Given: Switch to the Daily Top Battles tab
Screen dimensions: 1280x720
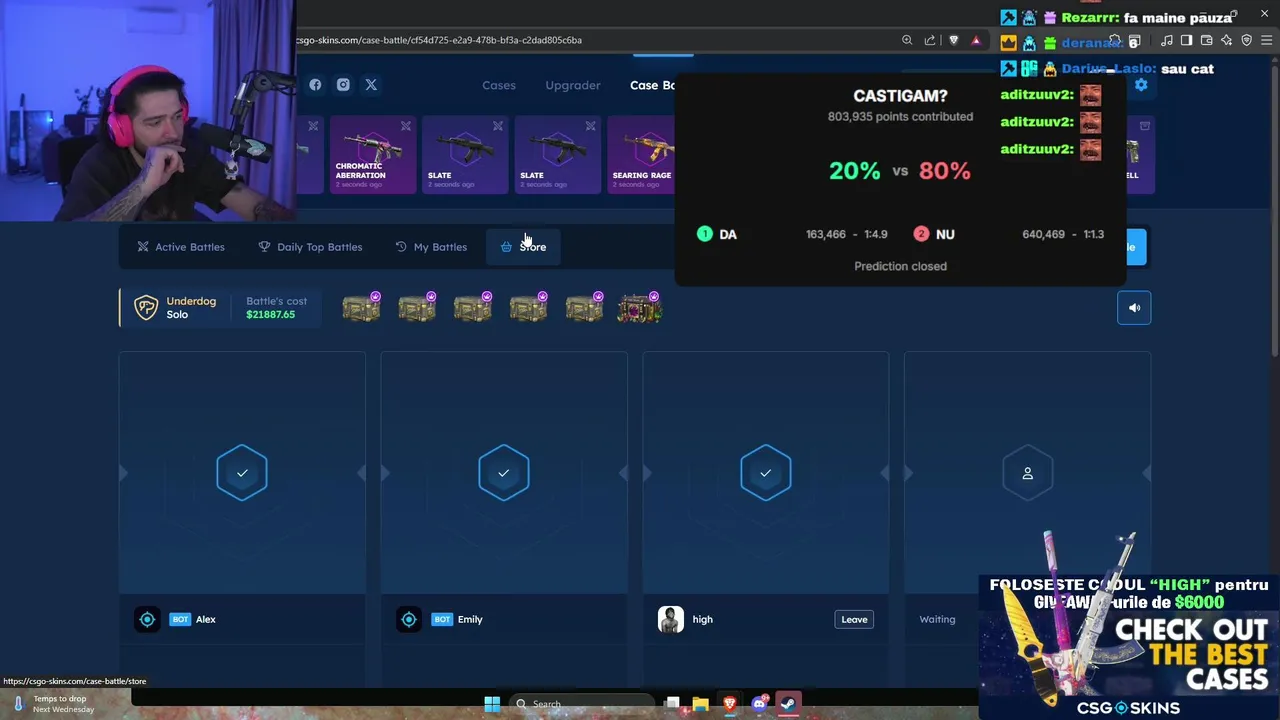Looking at the screenshot, I should point(310,247).
